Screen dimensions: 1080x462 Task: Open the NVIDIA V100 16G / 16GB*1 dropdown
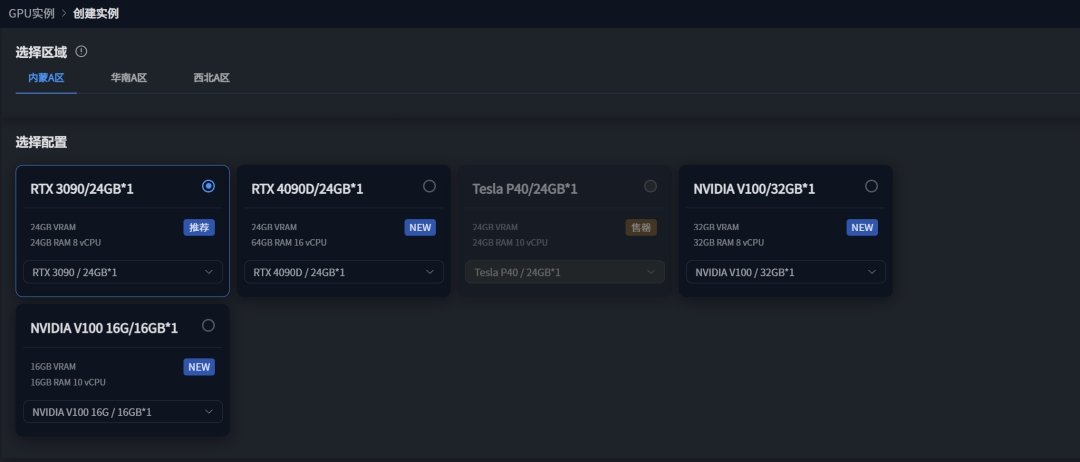tap(123, 412)
